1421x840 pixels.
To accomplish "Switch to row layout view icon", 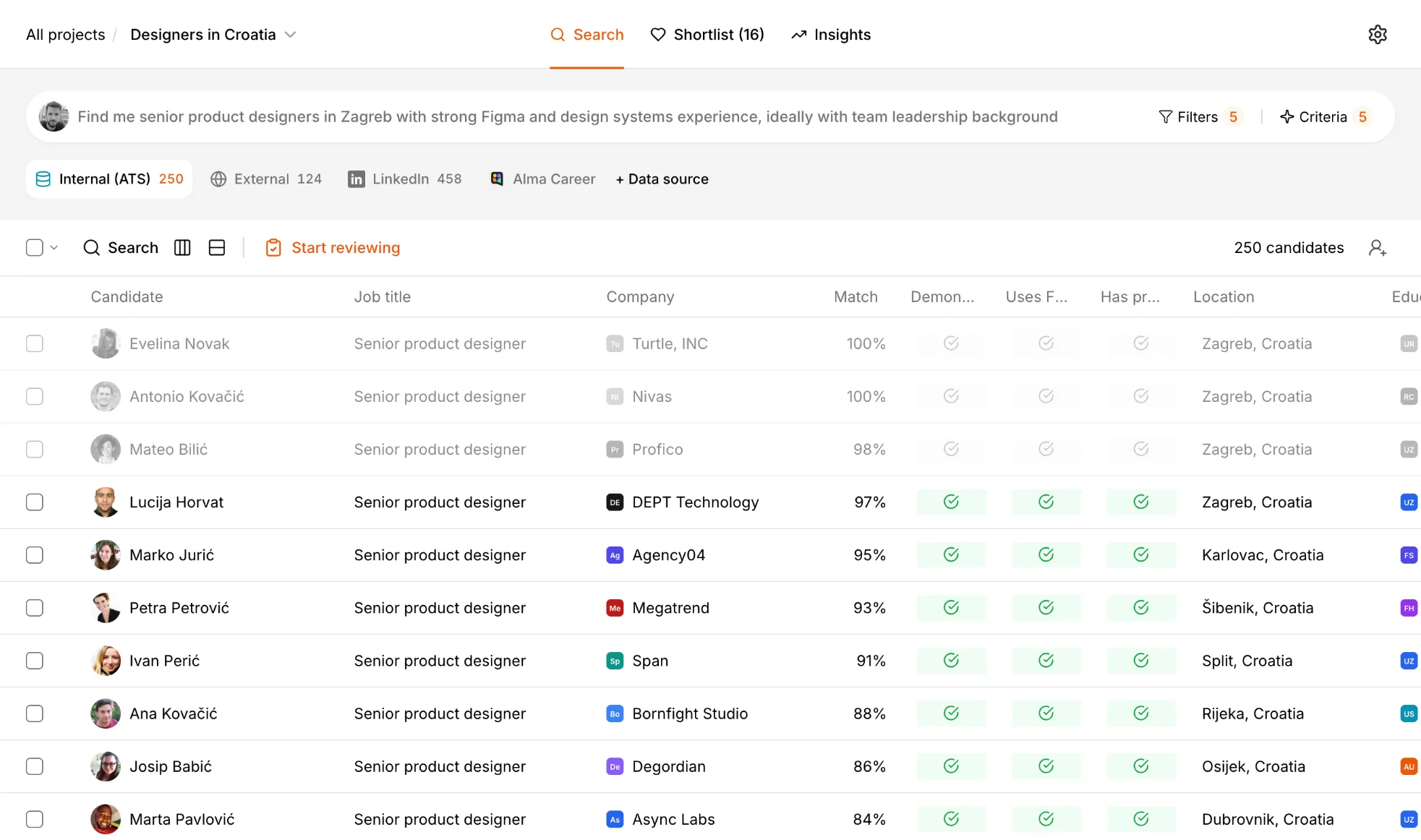I will click(217, 248).
